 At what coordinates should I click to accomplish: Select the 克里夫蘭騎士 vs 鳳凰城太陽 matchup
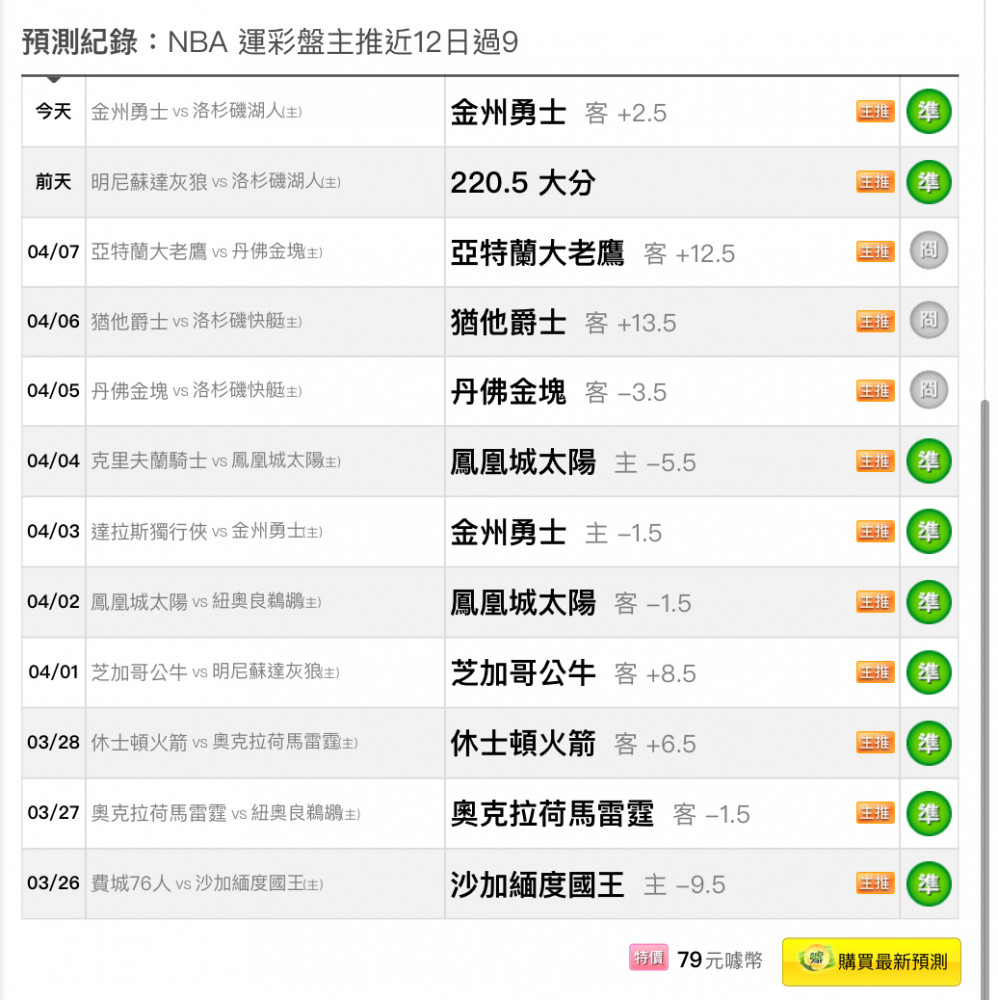[x=216, y=460]
